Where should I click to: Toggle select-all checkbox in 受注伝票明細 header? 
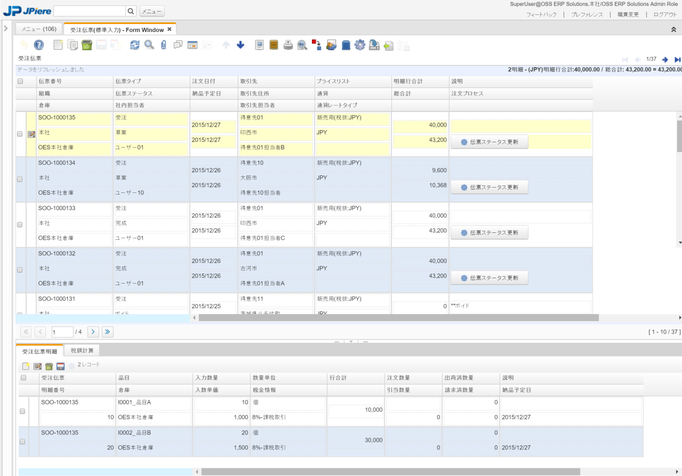(x=23, y=378)
